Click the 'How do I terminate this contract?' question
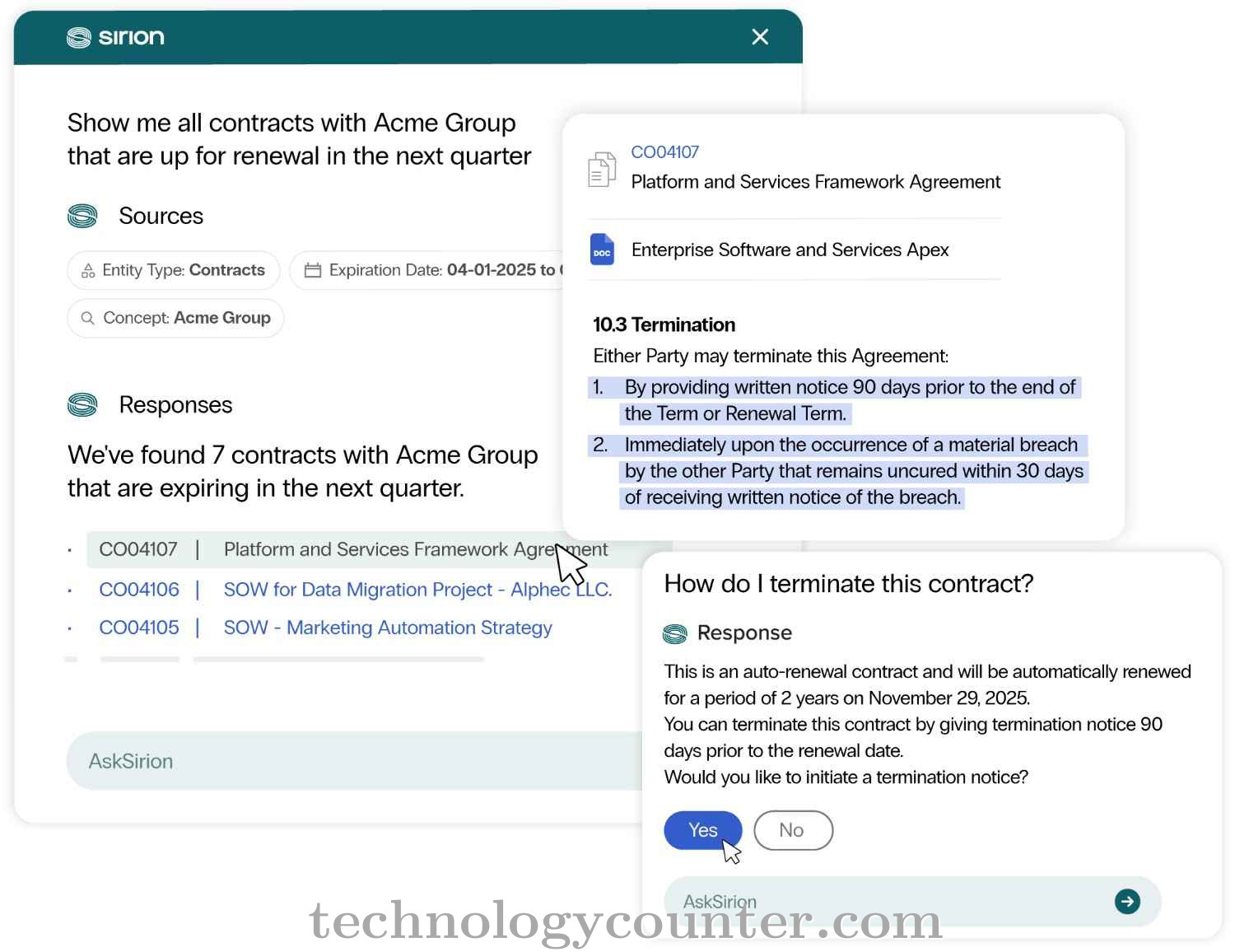The width and height of the screenshot is (1235, 952). 848,584
